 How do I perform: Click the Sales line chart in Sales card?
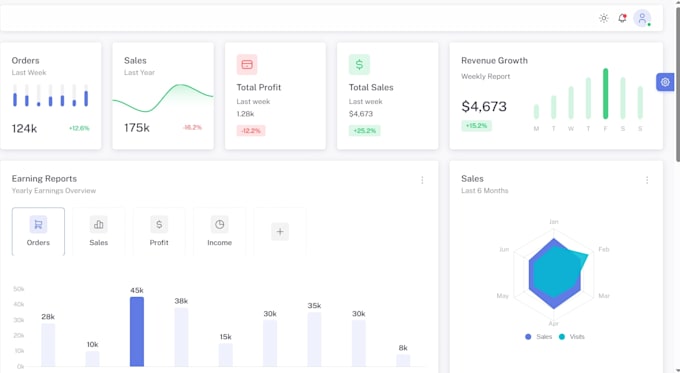pyautogui.click(x=163, y=98)
